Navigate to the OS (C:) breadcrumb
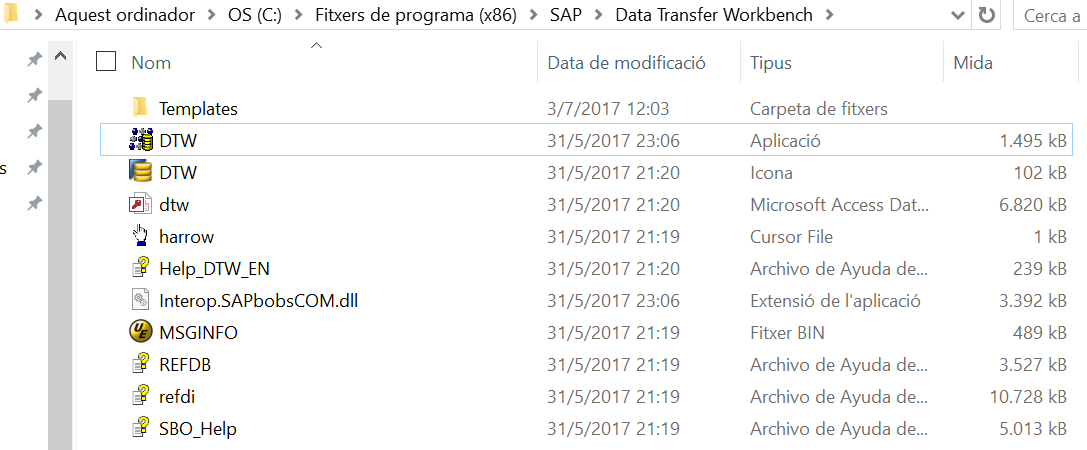Screen dimensions: 1087x450 (x=254, y=15)
